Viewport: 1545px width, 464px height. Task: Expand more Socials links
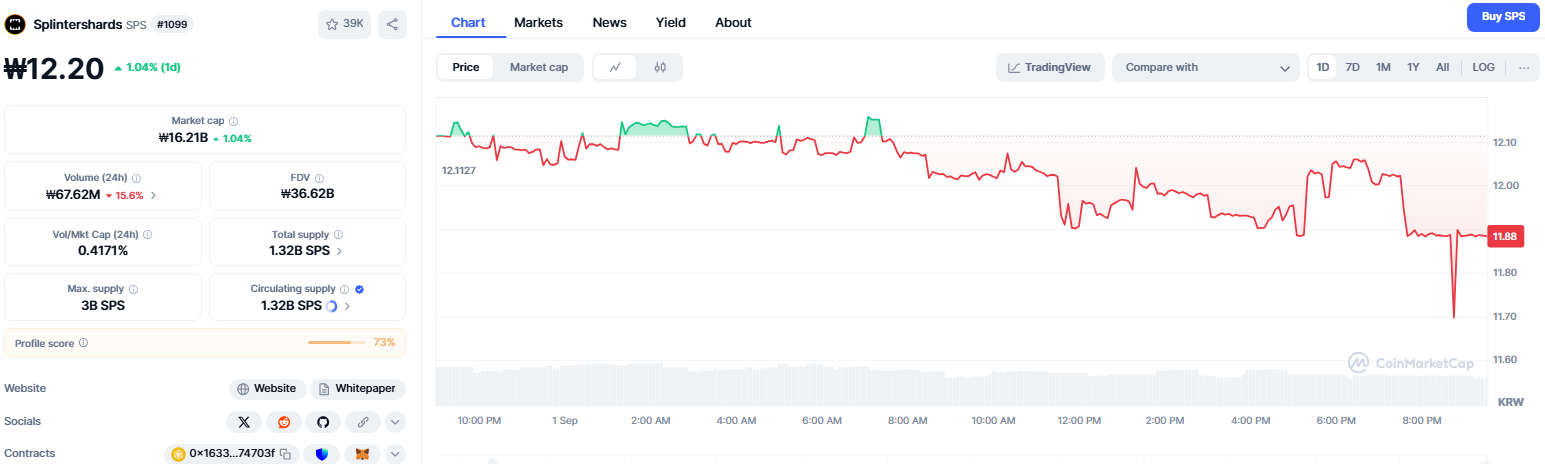point(396,422)
